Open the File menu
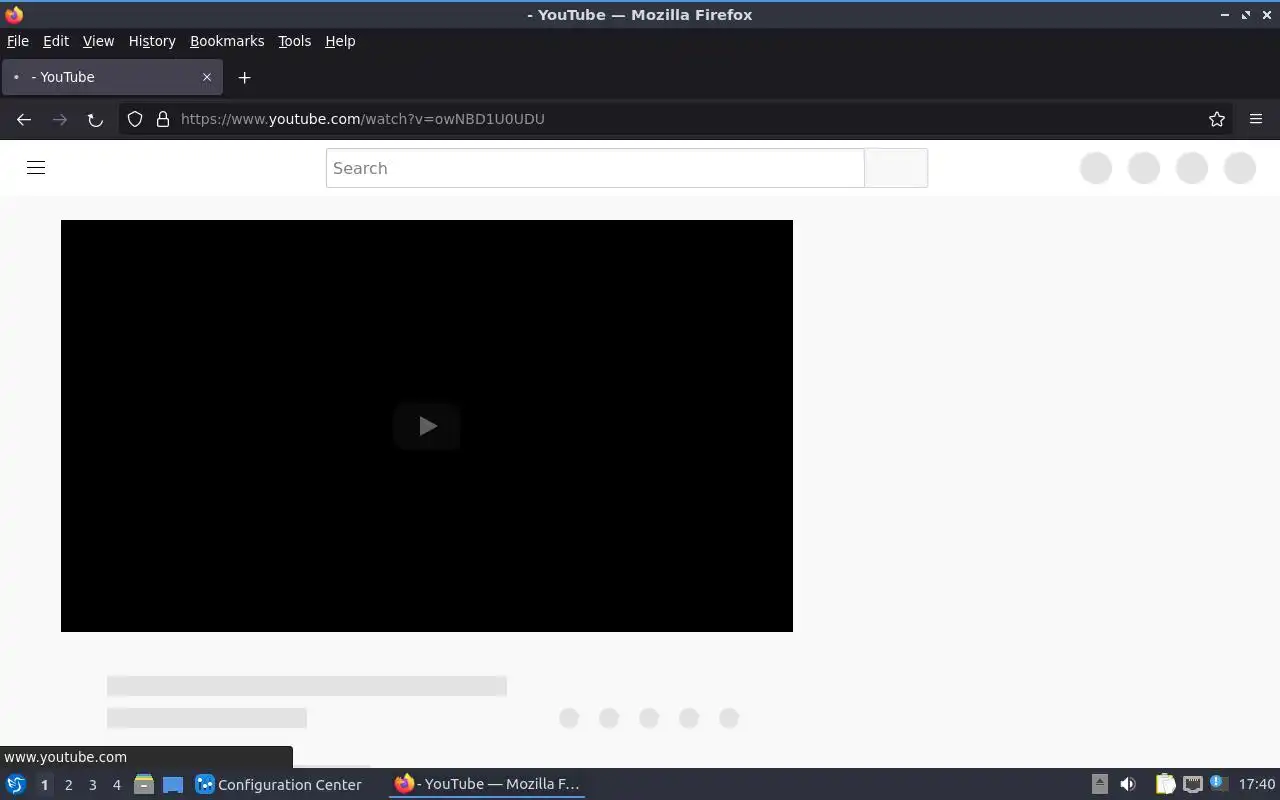This screenshot has width=1280, height=800. (18, 41)
